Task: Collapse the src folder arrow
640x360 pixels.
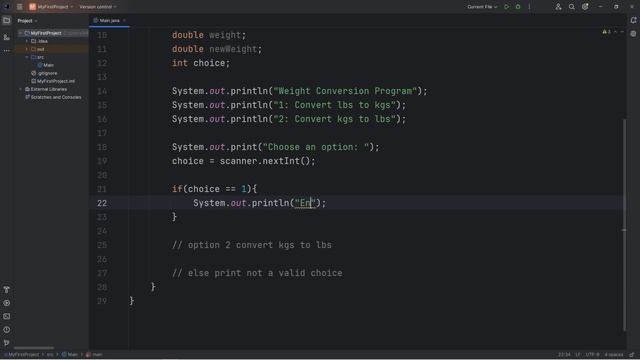Action: click(27, 57)
